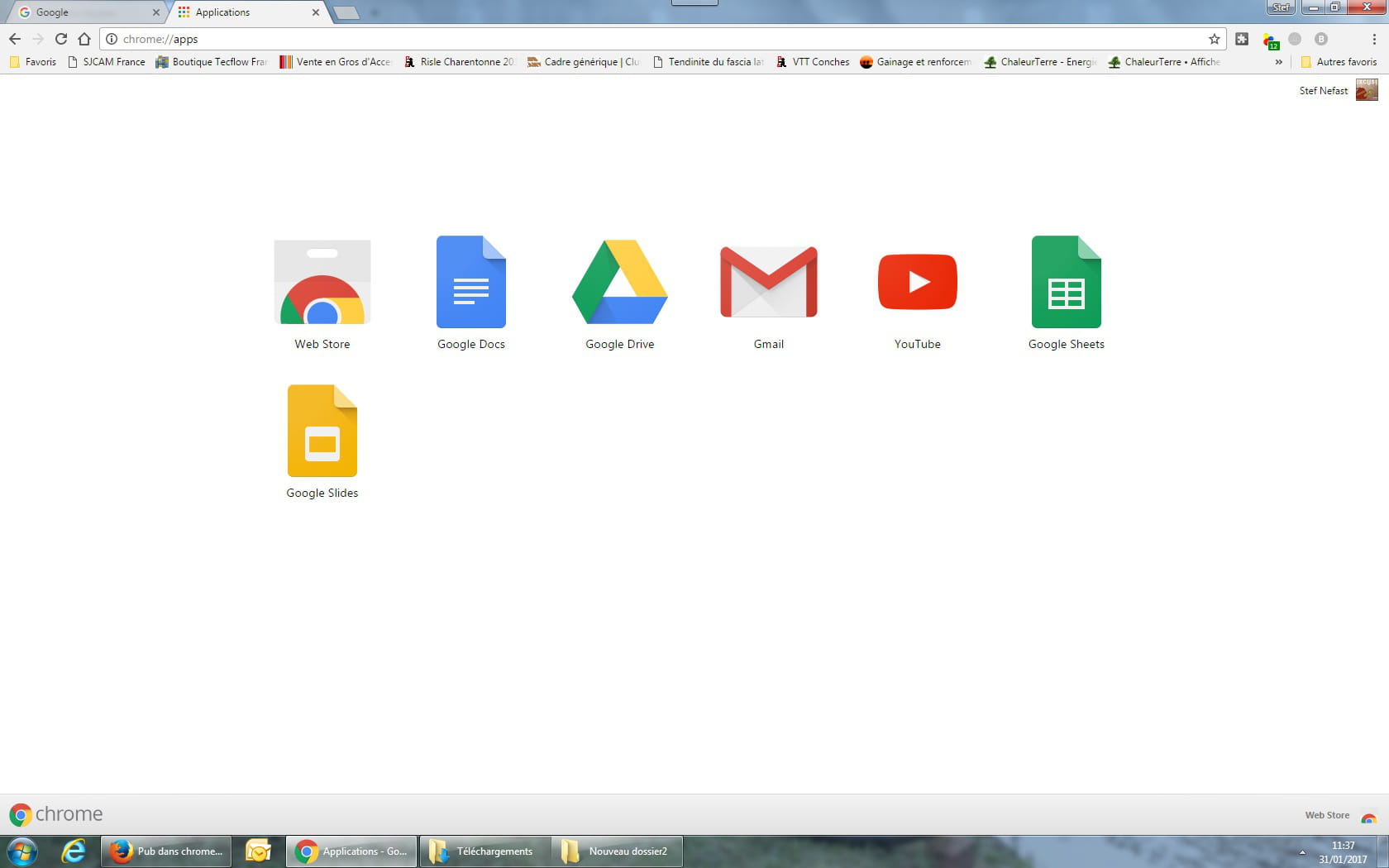Open VTT Conches bookmark
This screenshot has height=868, width=1389.
(813, 62)
